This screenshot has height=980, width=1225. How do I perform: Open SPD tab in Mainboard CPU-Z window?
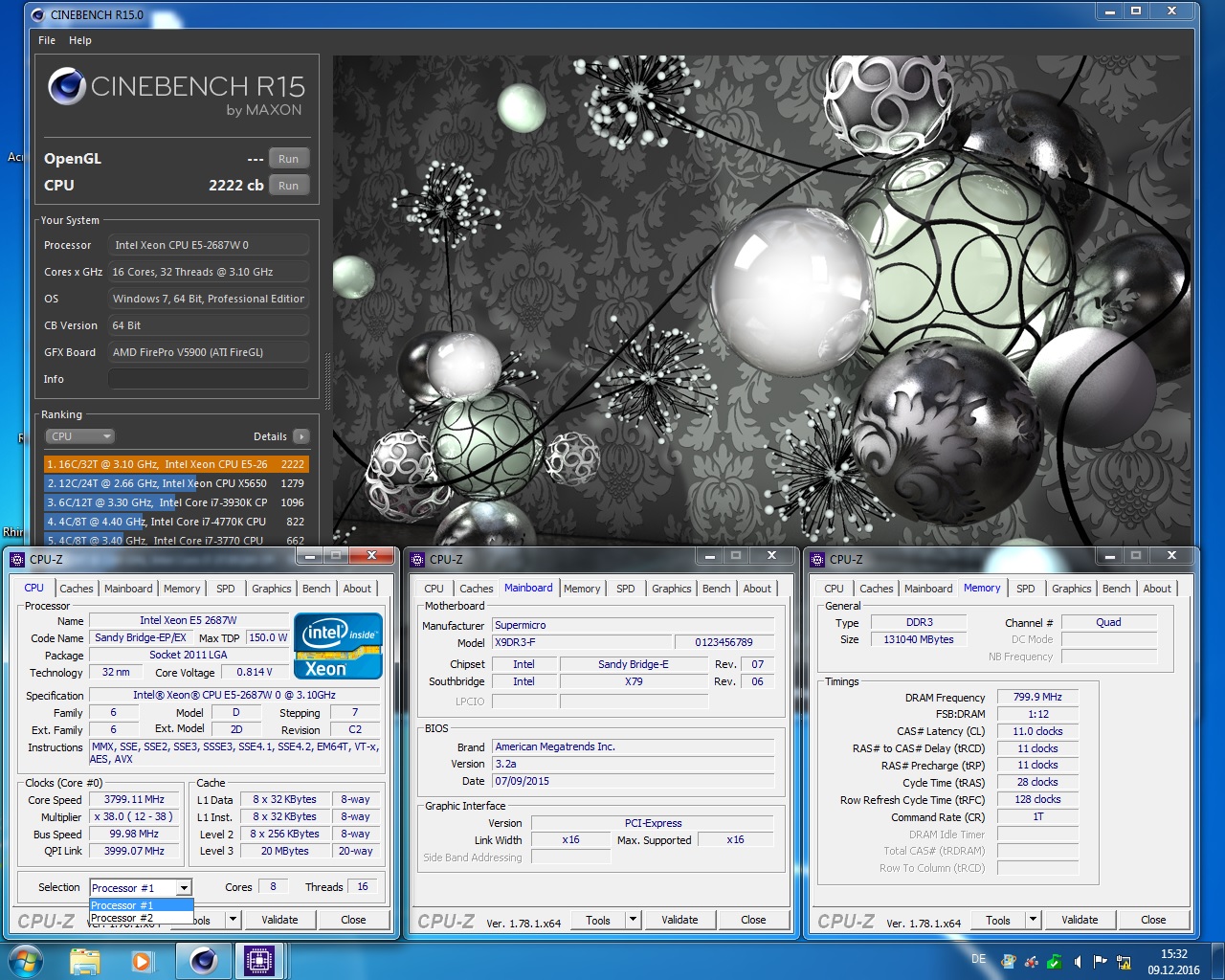click(626, 589)
